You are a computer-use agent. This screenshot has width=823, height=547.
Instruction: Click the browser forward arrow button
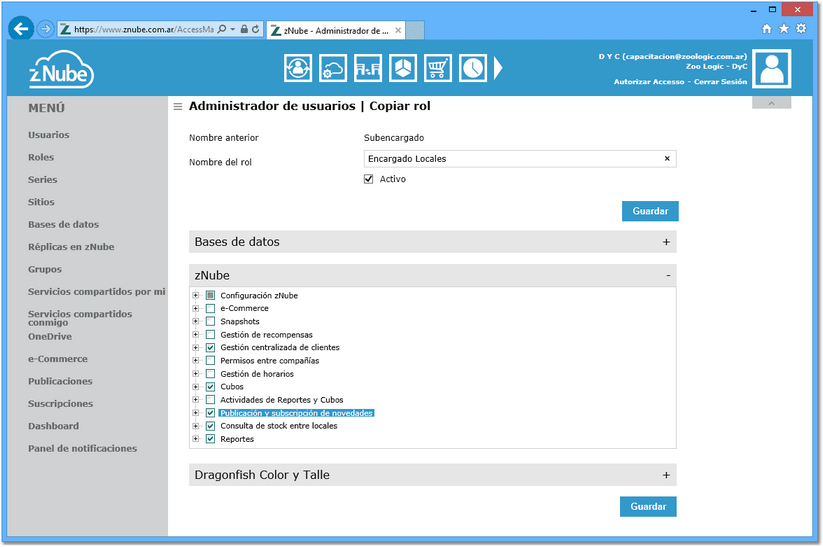coord(46,29)
